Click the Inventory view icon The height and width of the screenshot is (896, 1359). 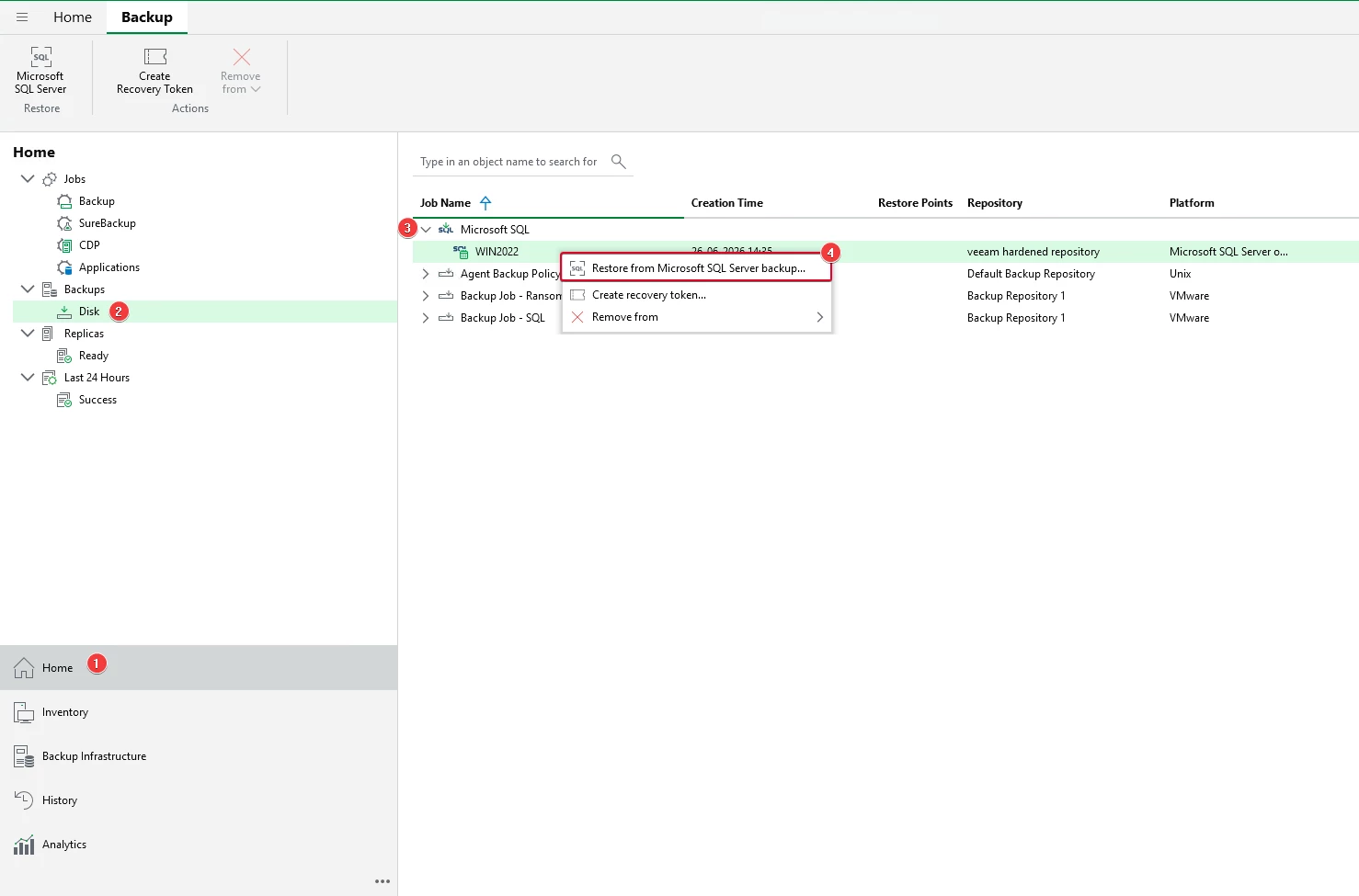click(24, 712)
